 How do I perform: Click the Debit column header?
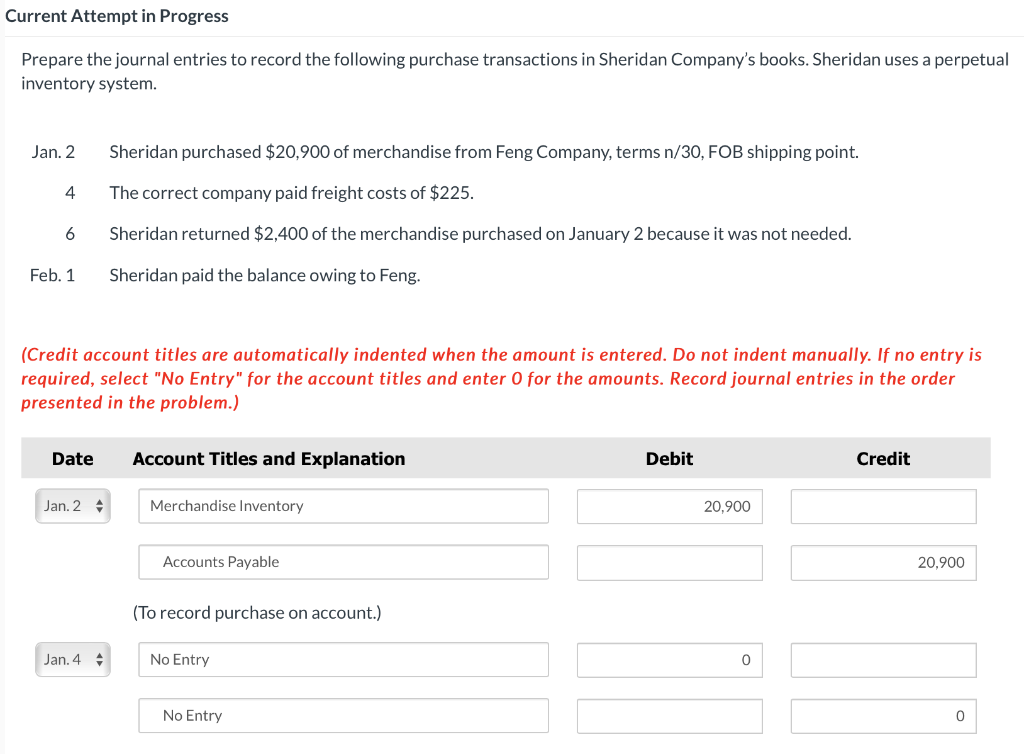pos(669,459)
